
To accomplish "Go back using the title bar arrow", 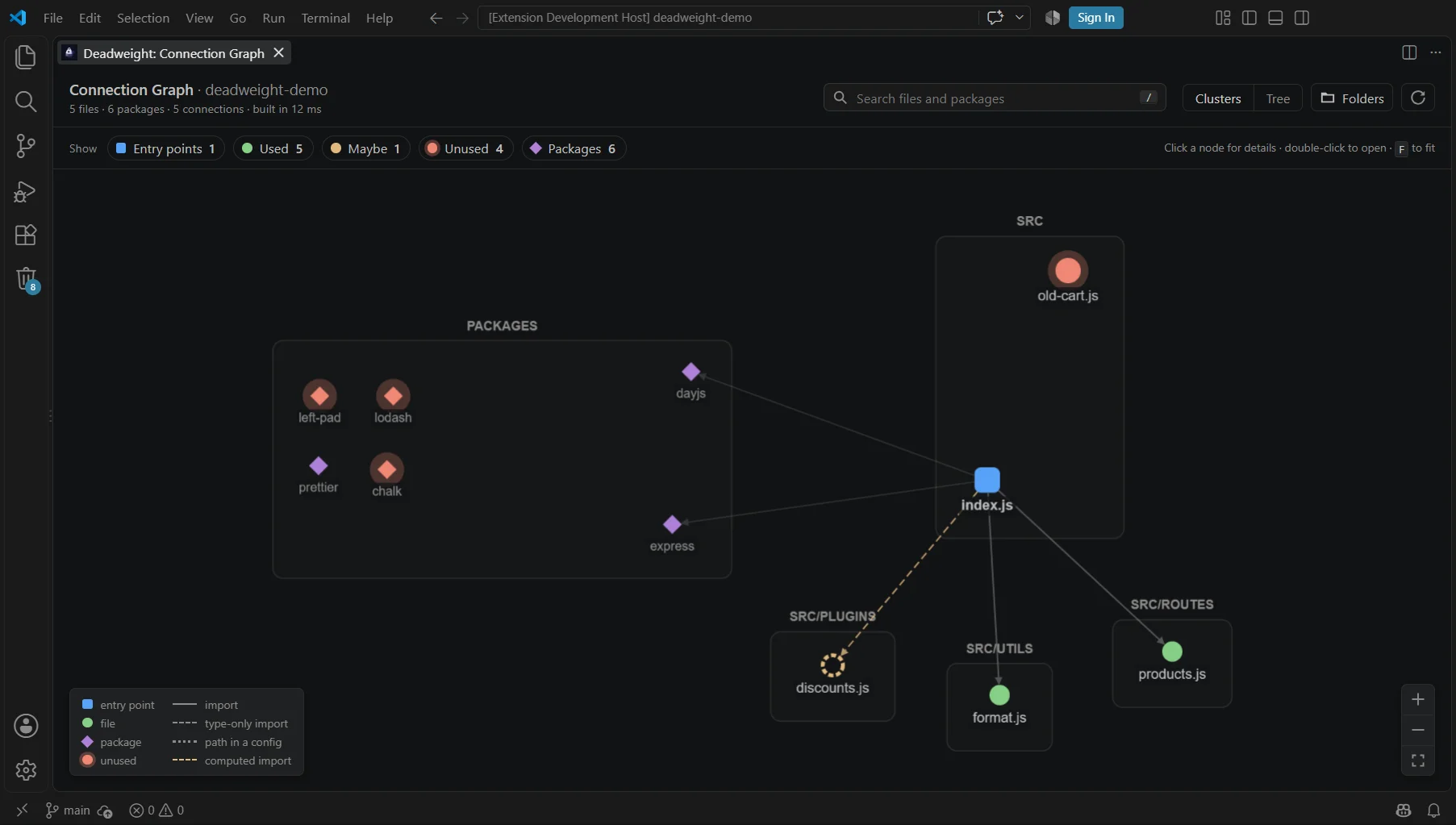I will point(436,18).
